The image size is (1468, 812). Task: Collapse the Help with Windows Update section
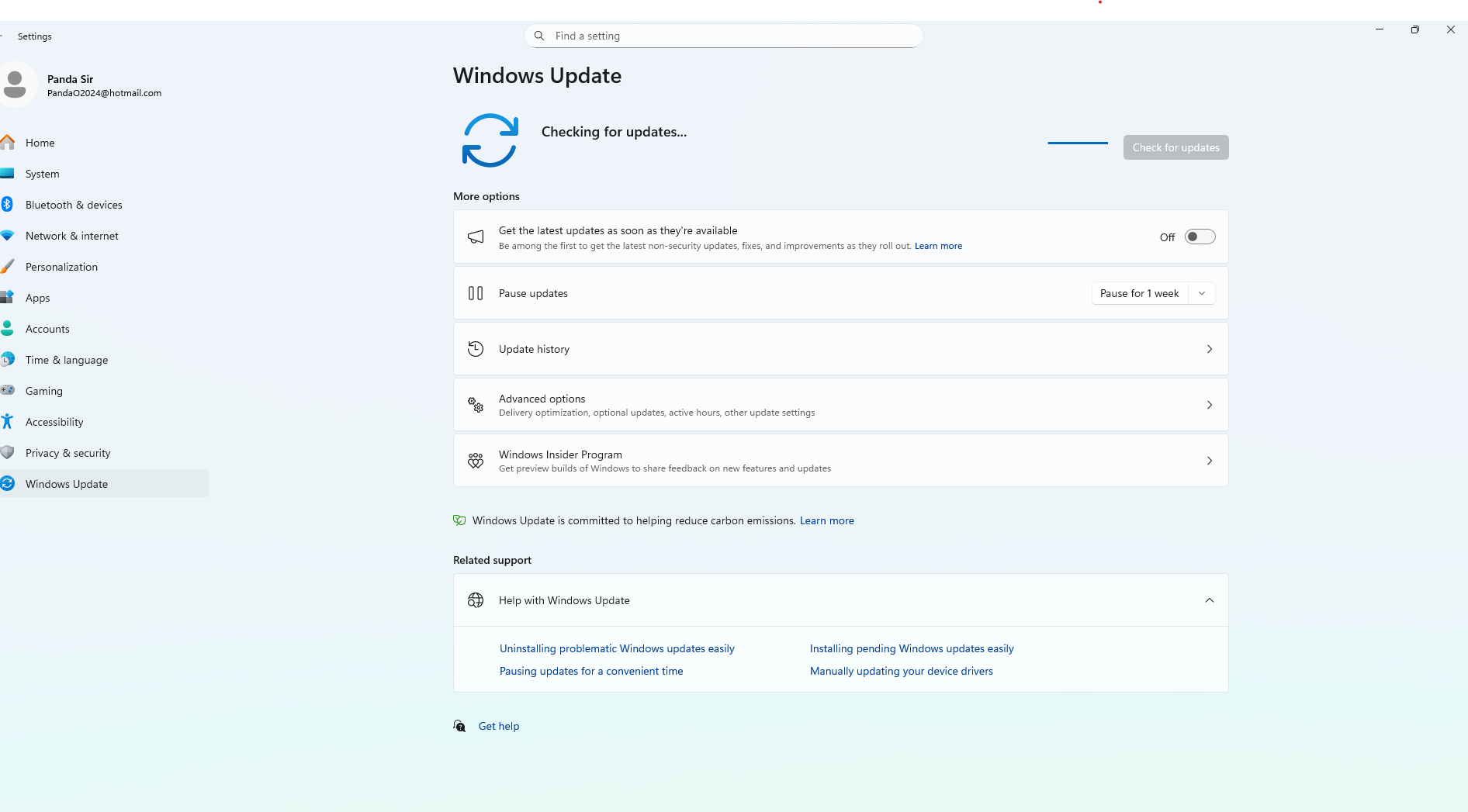point(1209,600)
